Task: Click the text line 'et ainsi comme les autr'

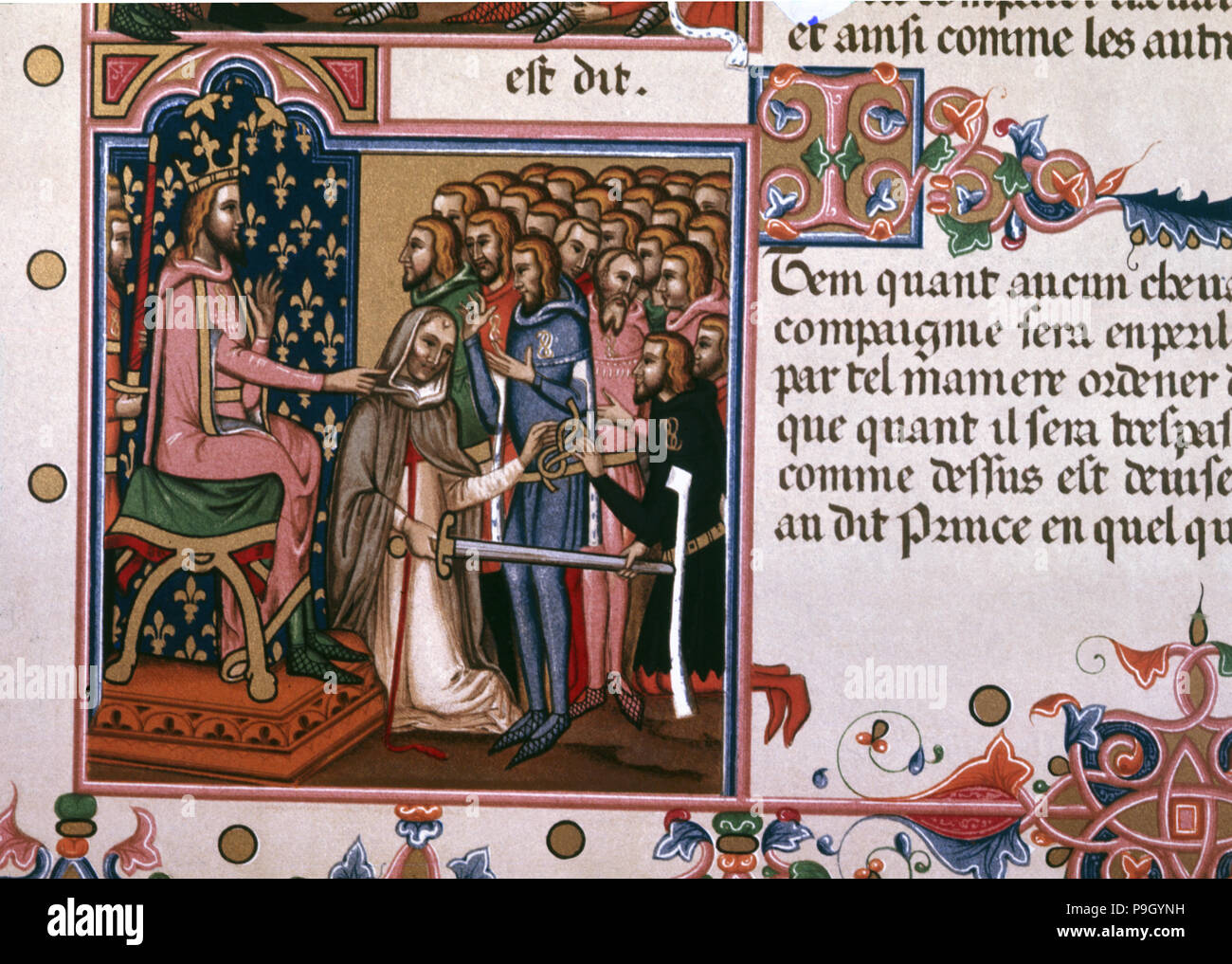Action: [x=1009, y=41]
